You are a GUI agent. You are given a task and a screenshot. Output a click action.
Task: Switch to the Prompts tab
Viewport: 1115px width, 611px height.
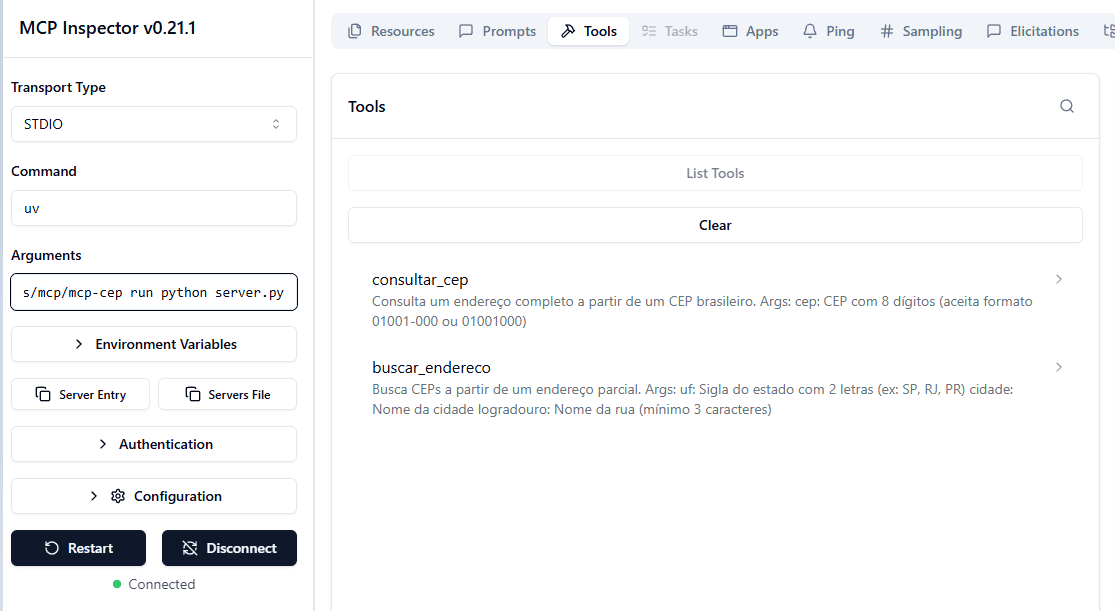point(497,31)
